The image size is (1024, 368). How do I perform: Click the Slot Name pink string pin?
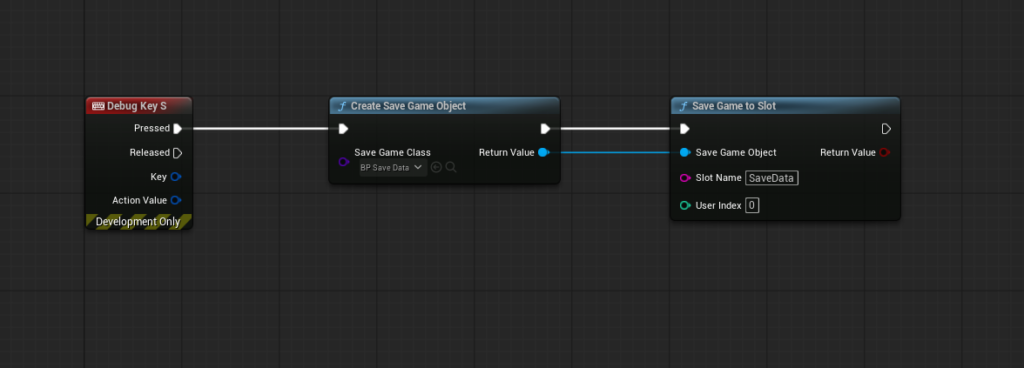[685, 178]
